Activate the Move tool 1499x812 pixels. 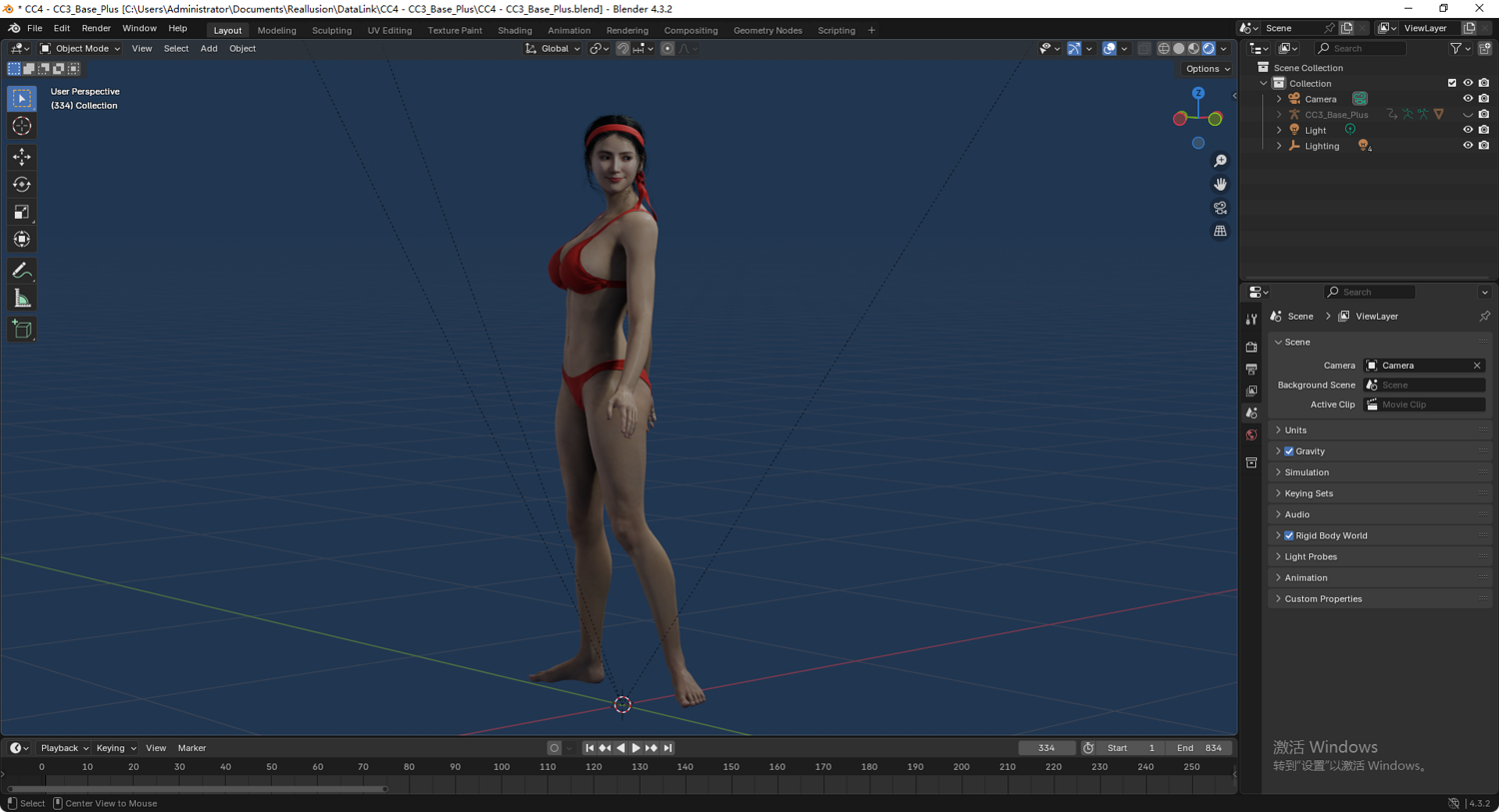pos(22,158)
